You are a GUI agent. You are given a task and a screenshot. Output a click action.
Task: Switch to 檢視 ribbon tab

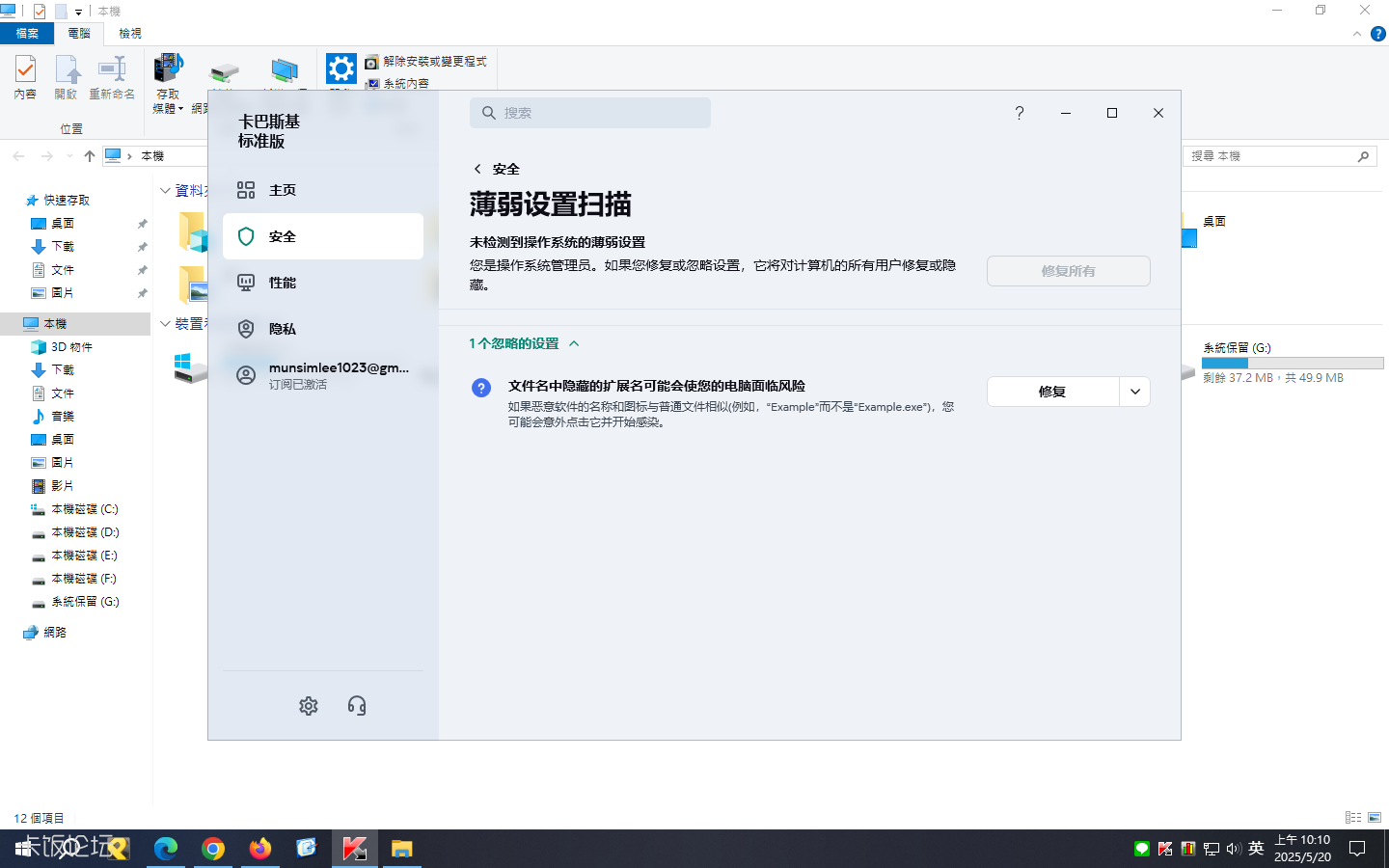(x=130, y=33)
